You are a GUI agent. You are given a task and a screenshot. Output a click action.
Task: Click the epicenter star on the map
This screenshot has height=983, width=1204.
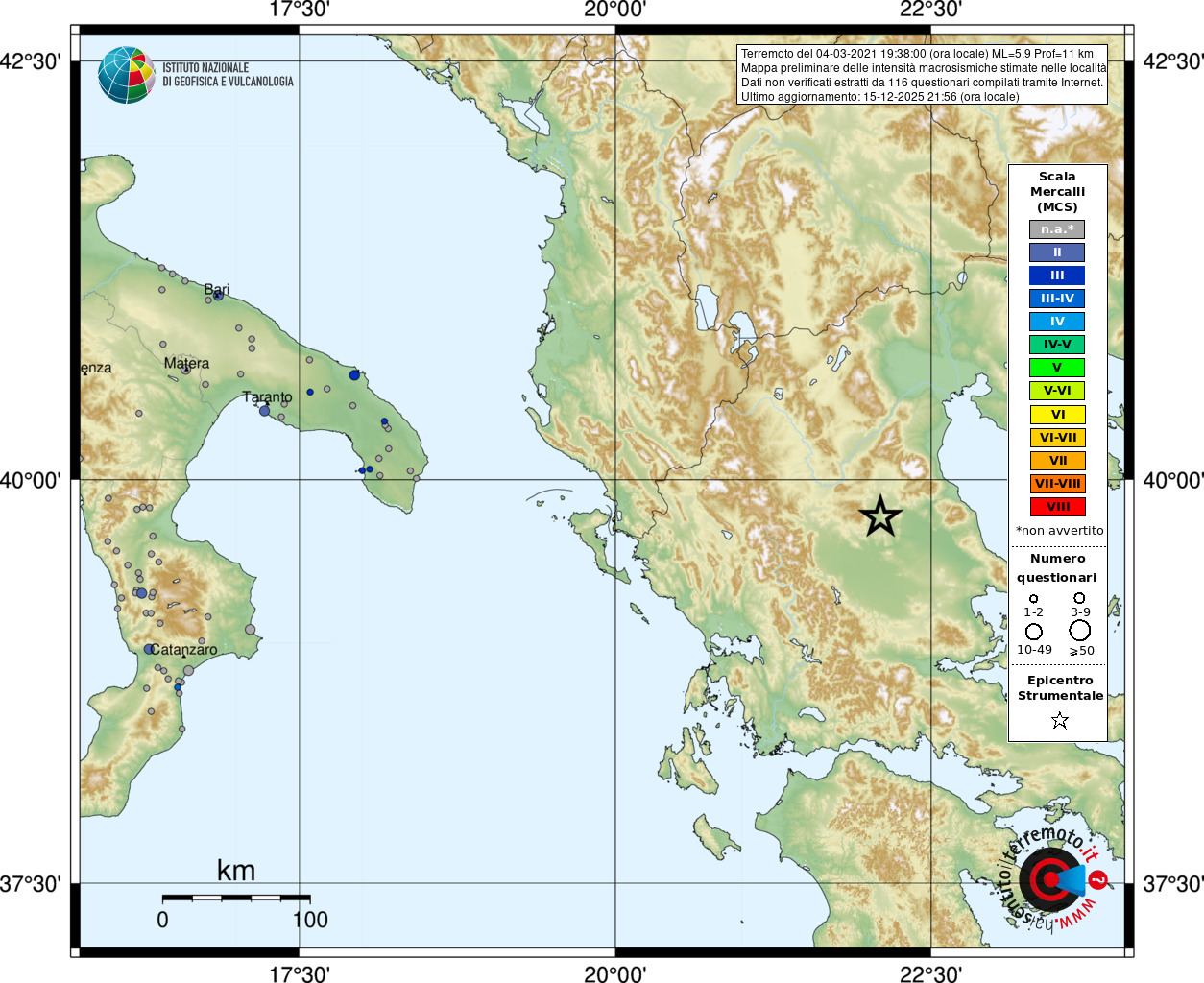point(880,516)
